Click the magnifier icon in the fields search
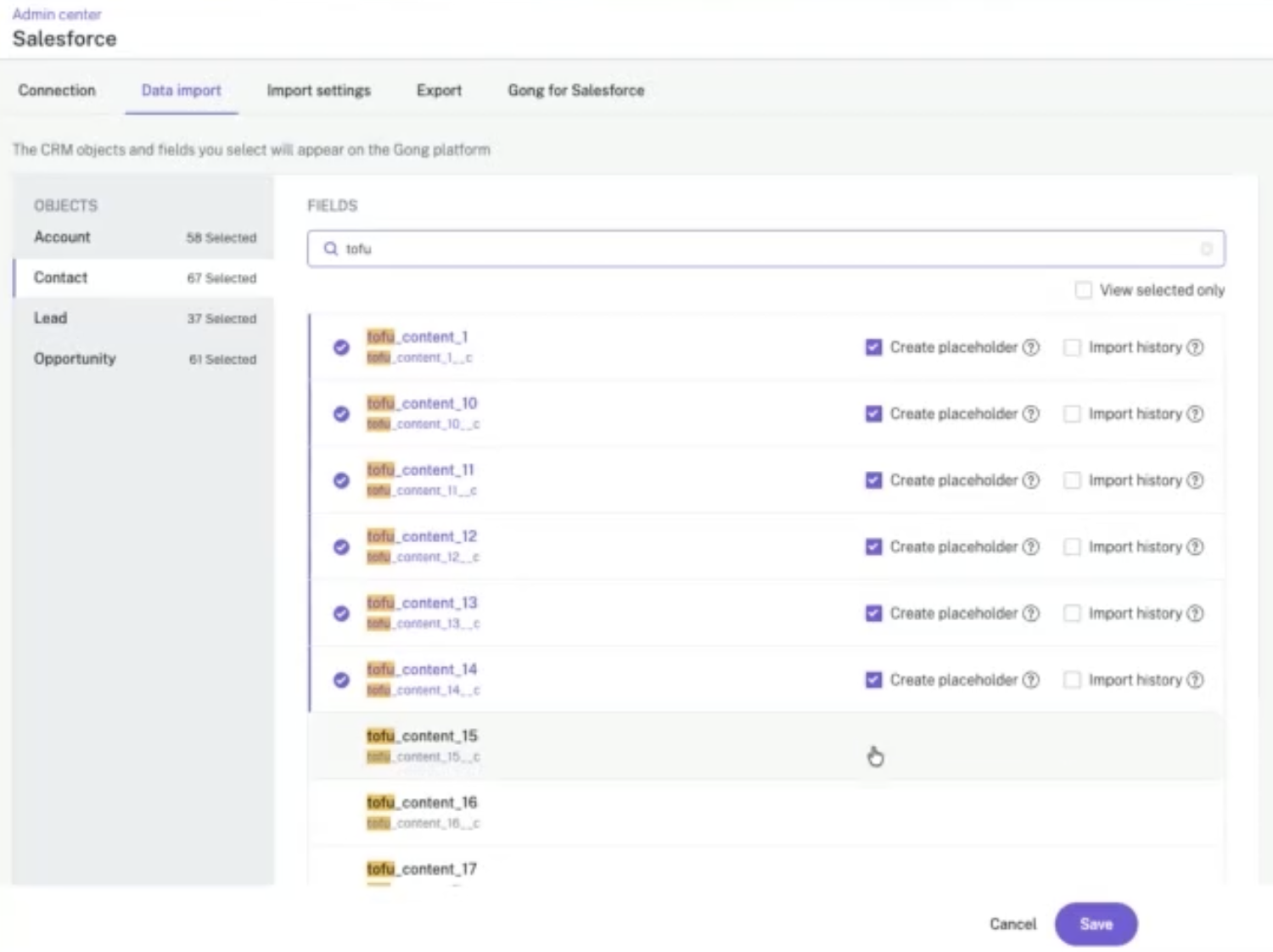 331,249
